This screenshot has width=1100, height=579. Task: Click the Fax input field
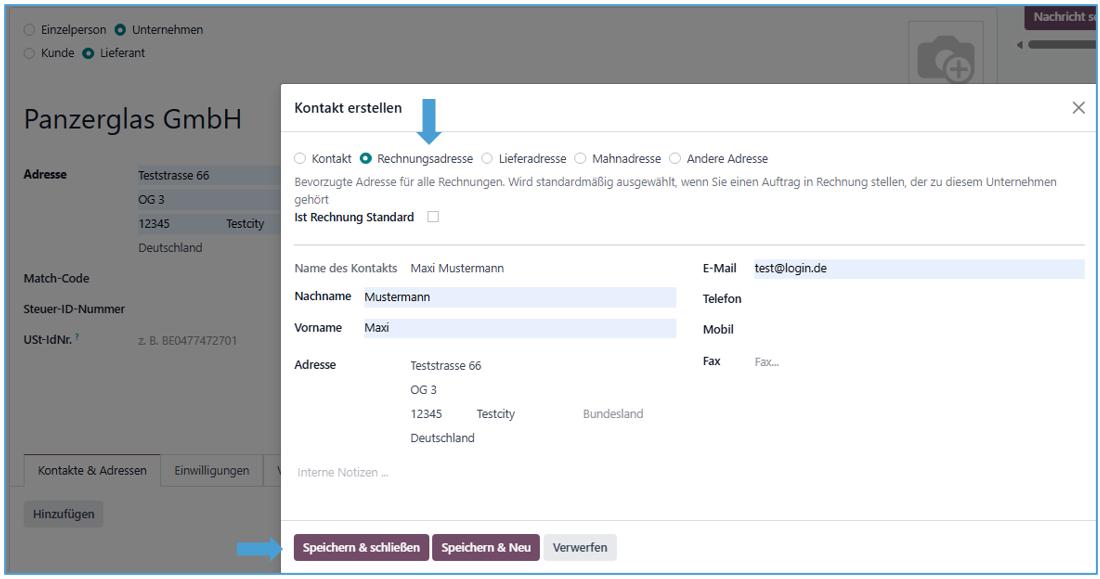917,361
